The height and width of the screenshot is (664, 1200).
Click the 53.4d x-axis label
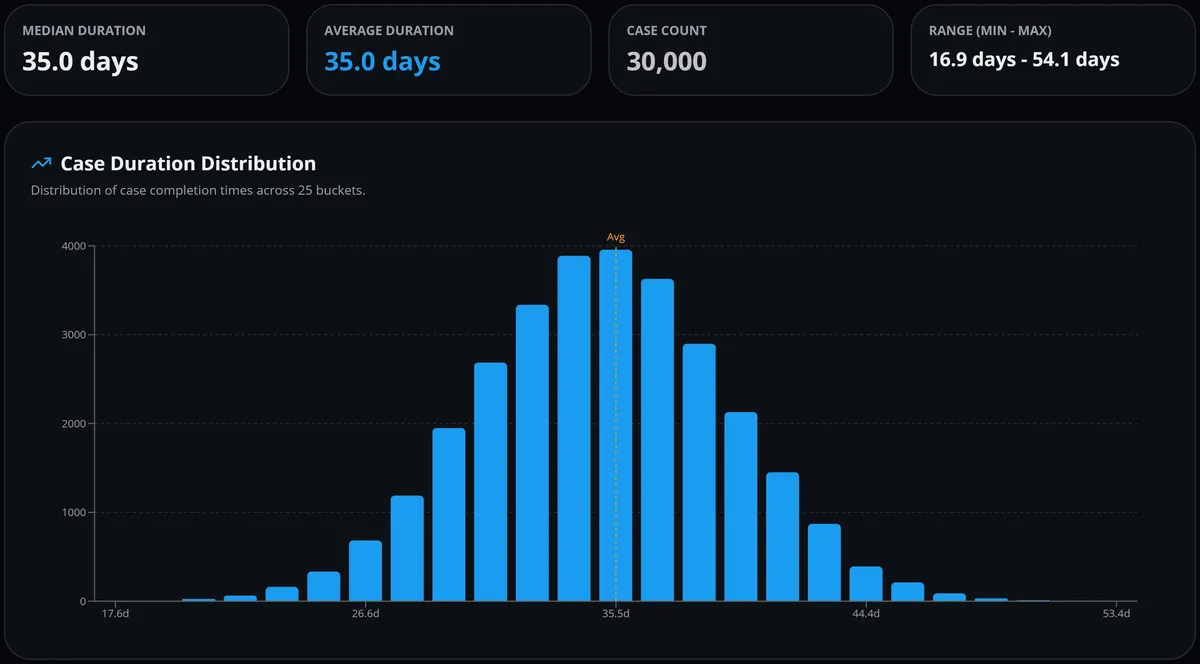[x=1116, y=614]
